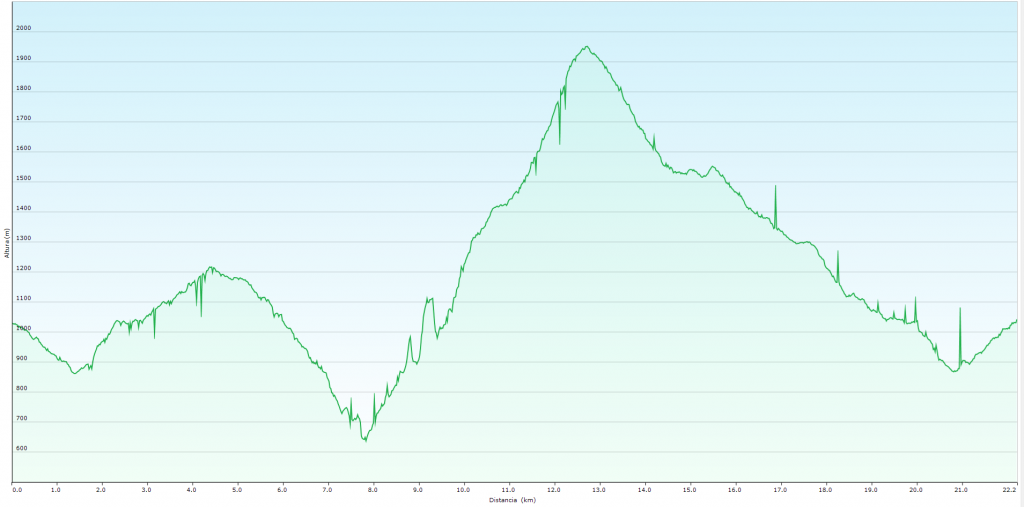Click the 600 label on the altitude axis
Image resolution: width=1024 pixels, height=507 pixels.
pyautogui.click(x=22, y=449)
